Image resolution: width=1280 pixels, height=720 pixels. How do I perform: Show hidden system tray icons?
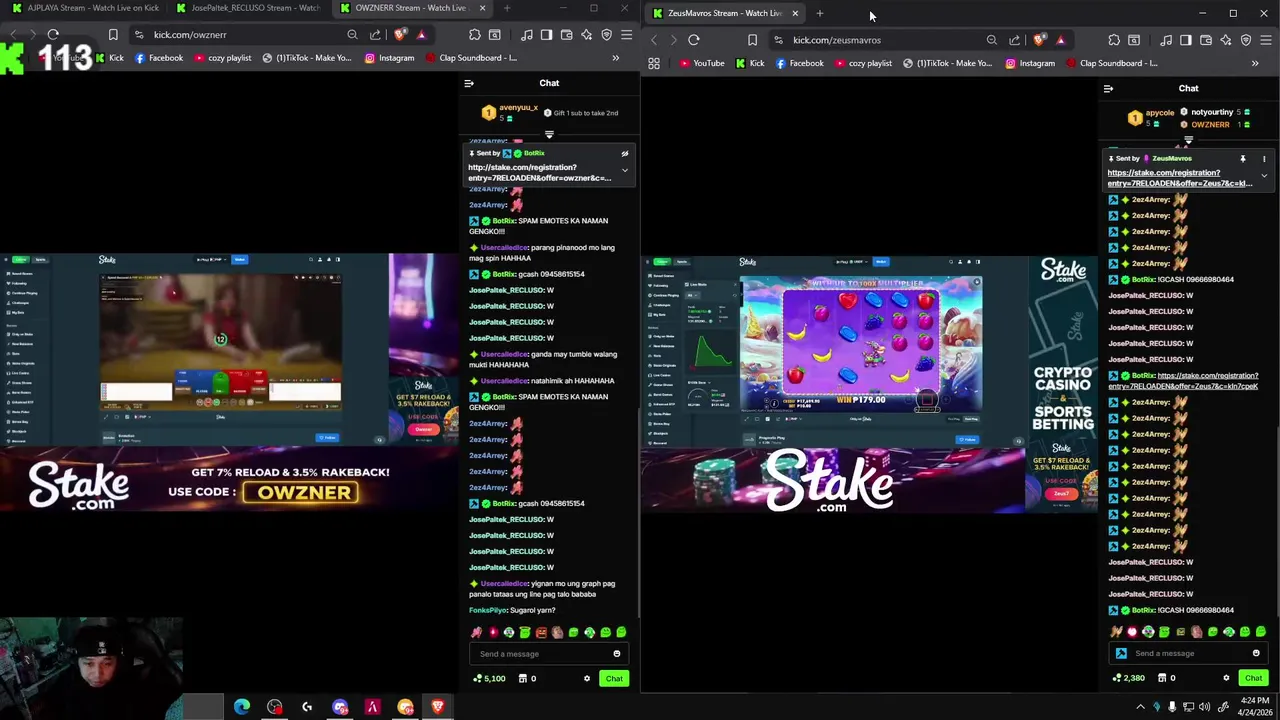pyautogui.click(x=1140, y=707)
